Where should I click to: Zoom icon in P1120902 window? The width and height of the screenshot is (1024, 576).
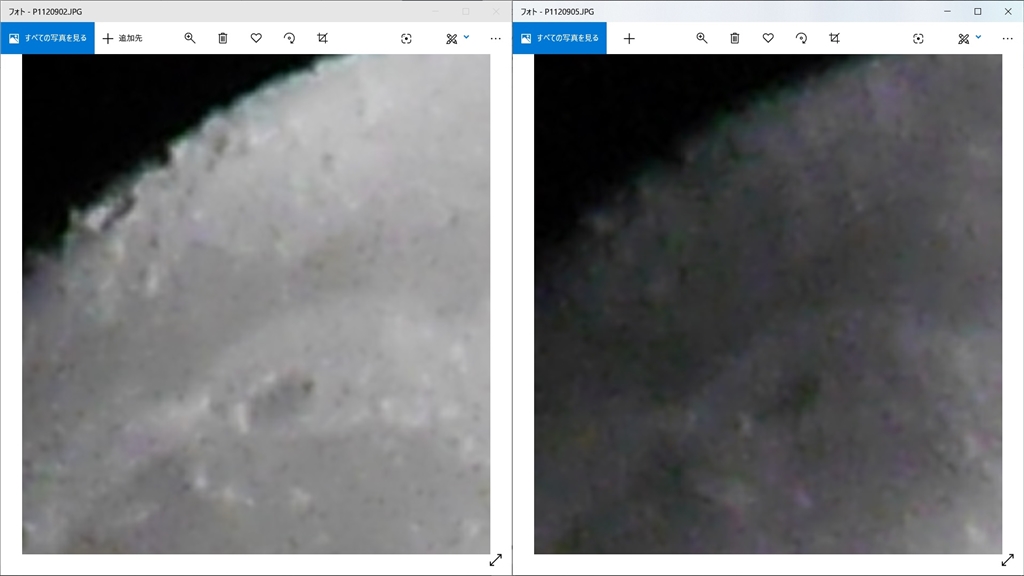pyautogui.click(x=189, y=38)
